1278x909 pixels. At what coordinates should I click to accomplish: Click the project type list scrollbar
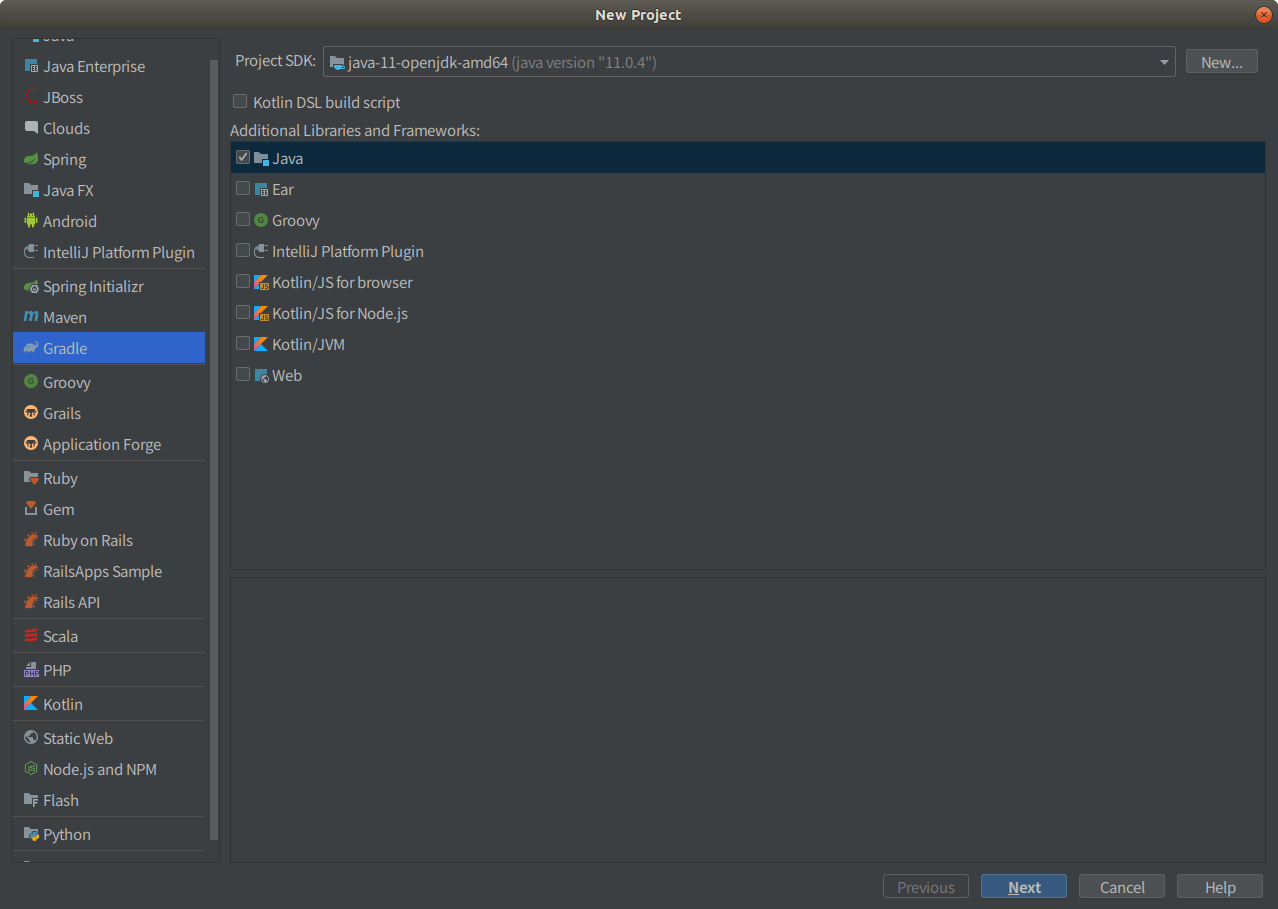[x=214, y=450]
